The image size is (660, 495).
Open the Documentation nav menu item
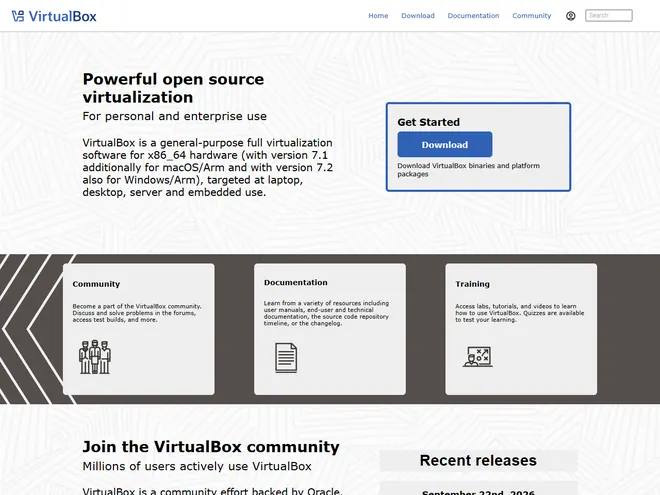[473, 16]
